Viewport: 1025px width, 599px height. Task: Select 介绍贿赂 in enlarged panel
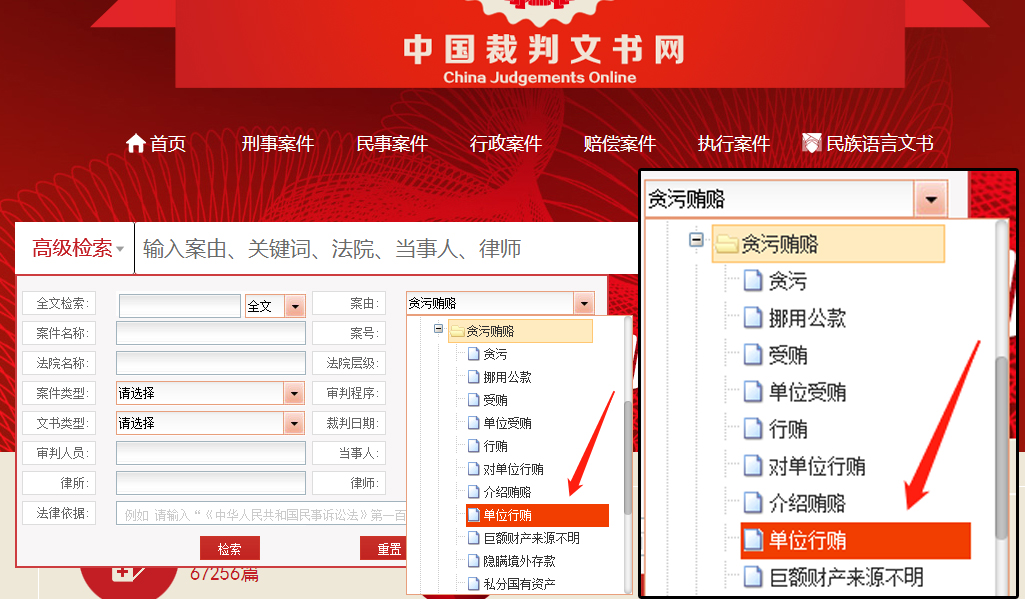807,504
